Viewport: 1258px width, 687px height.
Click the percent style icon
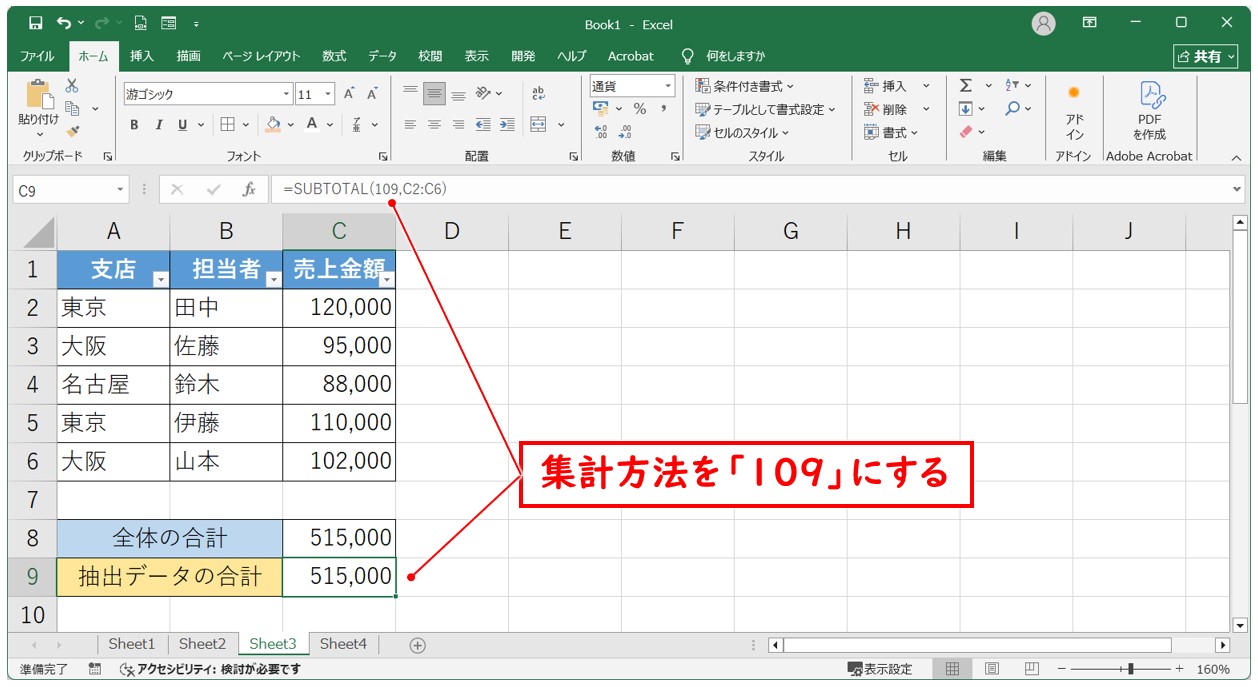(639, 109)
